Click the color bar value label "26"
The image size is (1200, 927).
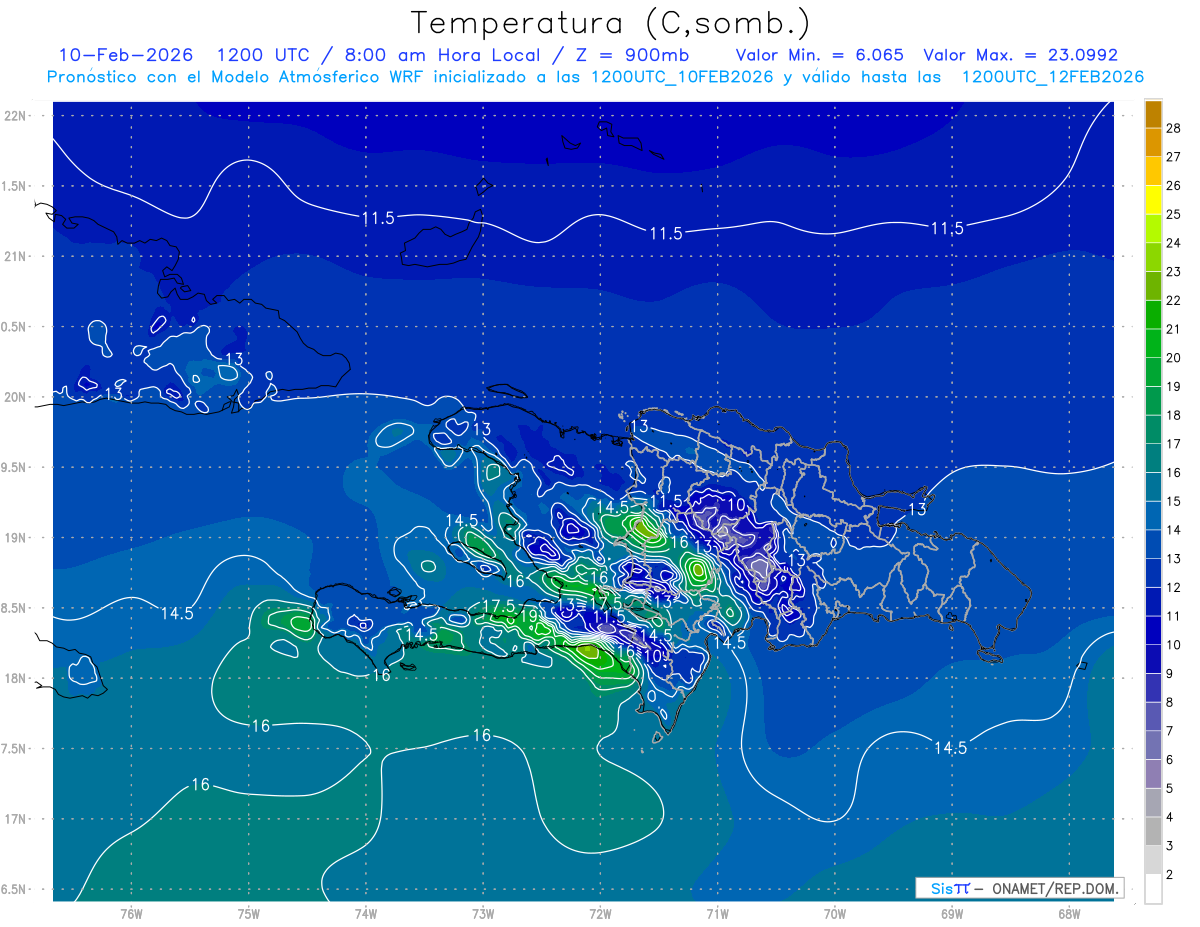1174,186
